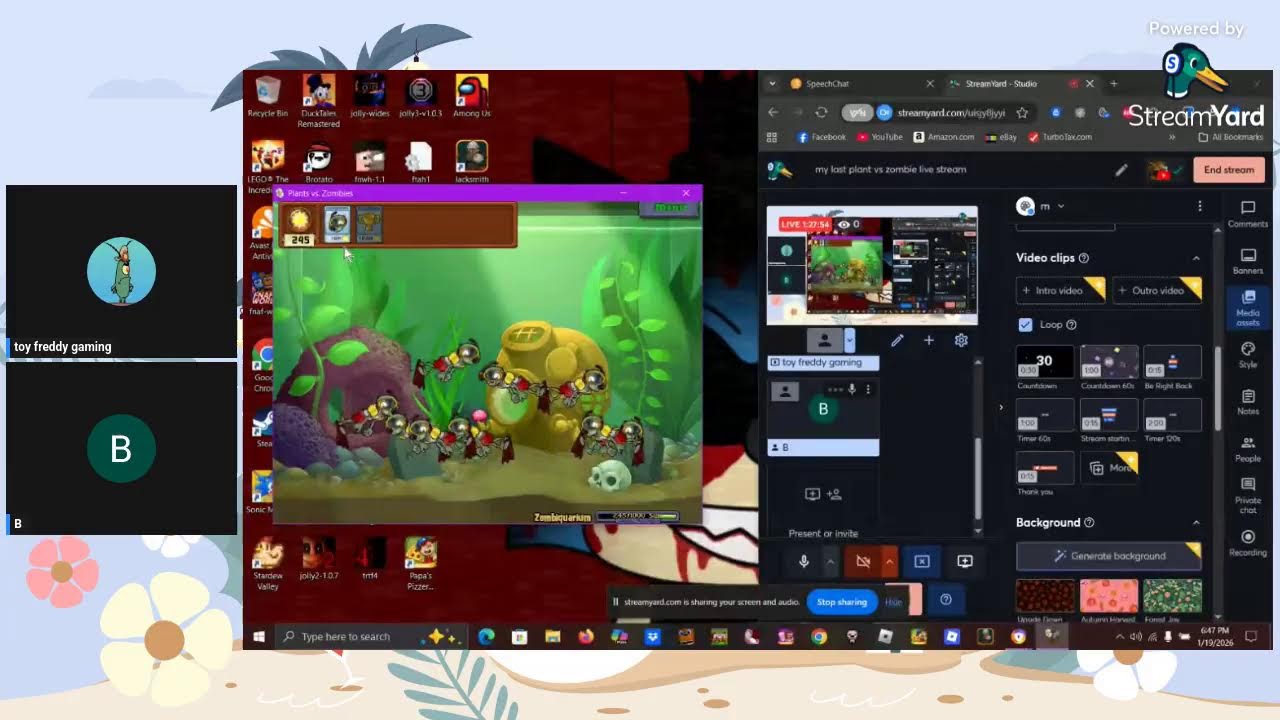The height and width of the screenshot is (720, 1280).
Task: Expand camera options arrow
Action: 889,562
